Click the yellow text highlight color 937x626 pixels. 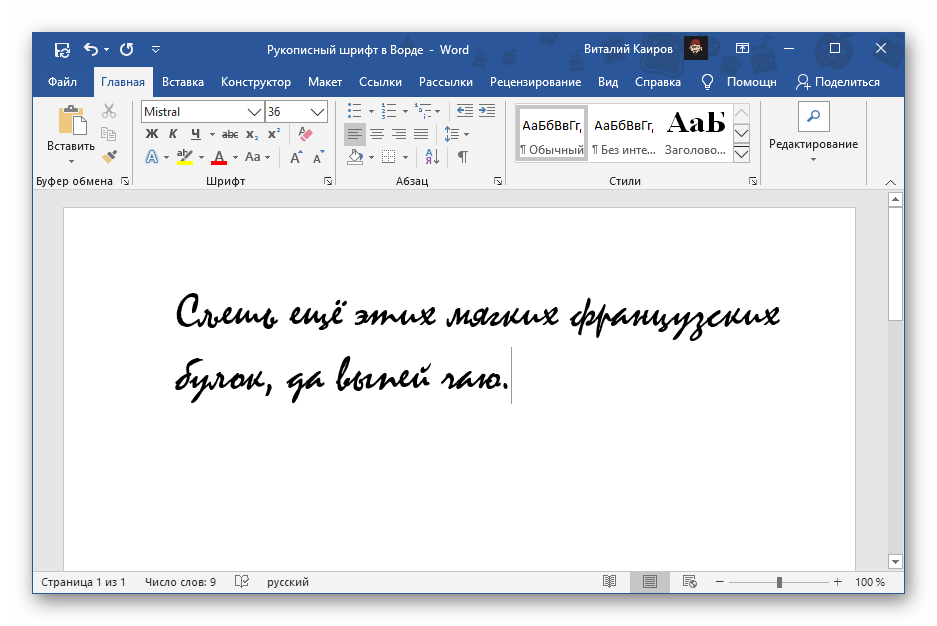click(x=184, y=157)
